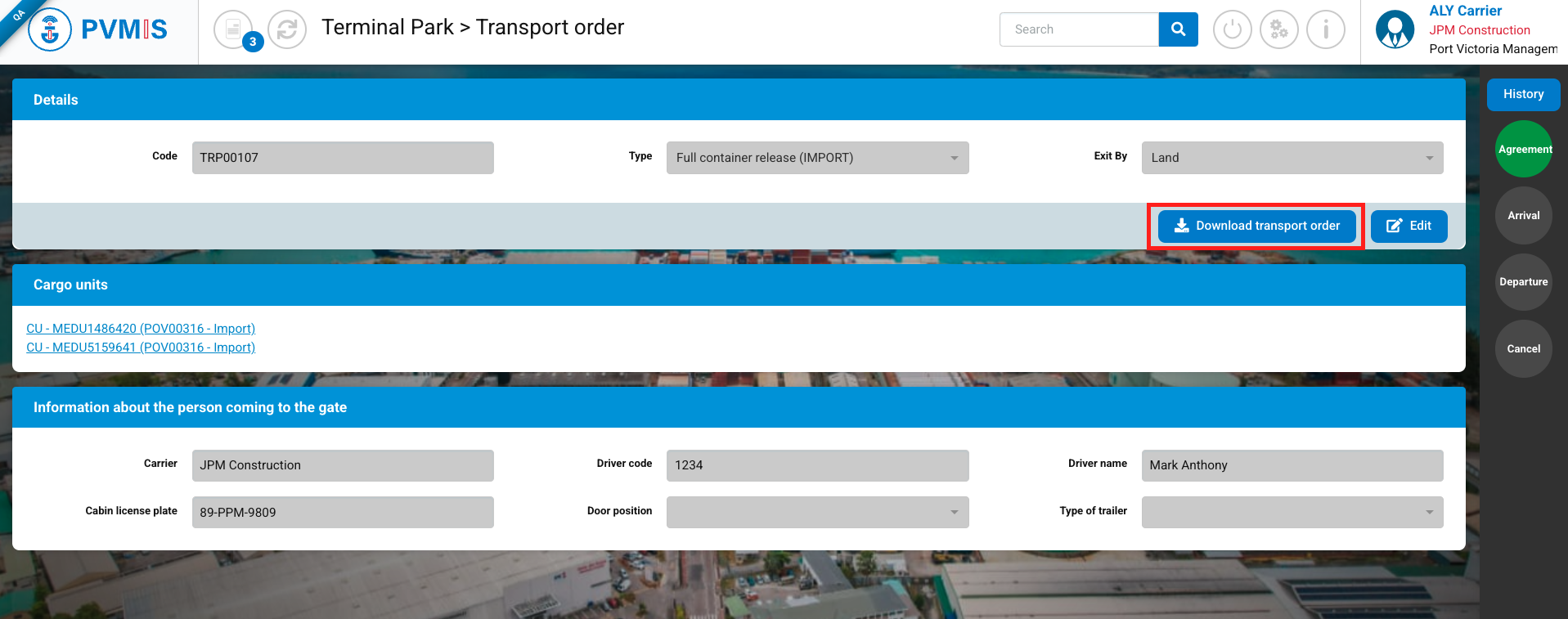Image resolution: width=1568 pixels, height=619 pixels.
Task: Select the Arrival status step
Action: (x=1523, y=216)
